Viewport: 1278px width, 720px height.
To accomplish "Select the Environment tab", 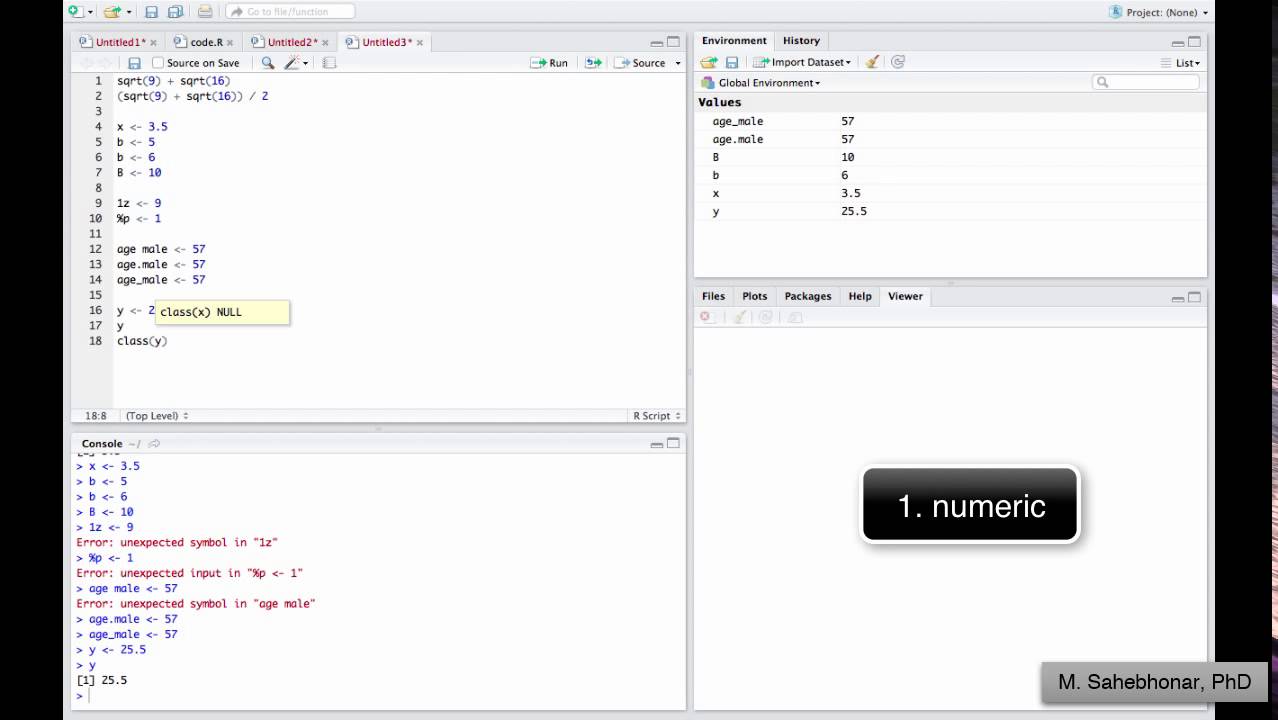I will (x=734, y=41).
